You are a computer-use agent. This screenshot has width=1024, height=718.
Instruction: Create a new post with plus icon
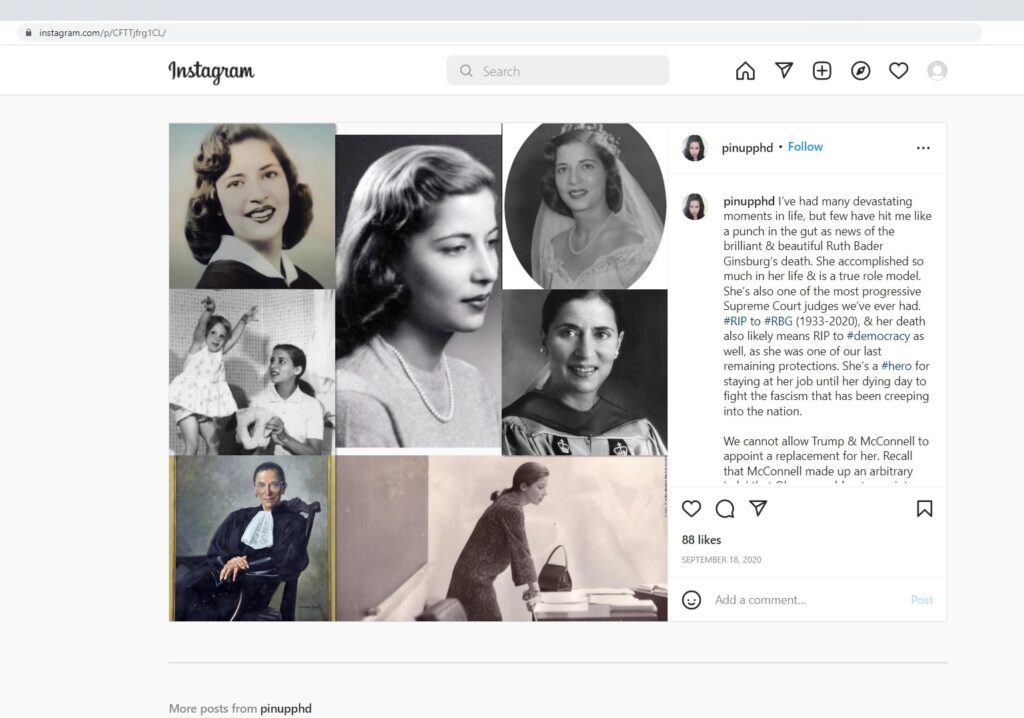click(x=822, y=71)
